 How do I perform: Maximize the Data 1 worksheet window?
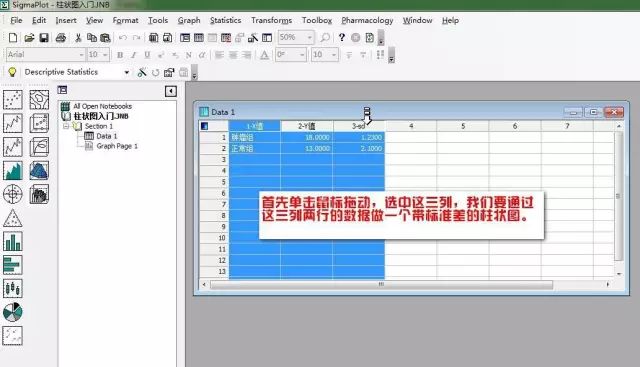593,112
